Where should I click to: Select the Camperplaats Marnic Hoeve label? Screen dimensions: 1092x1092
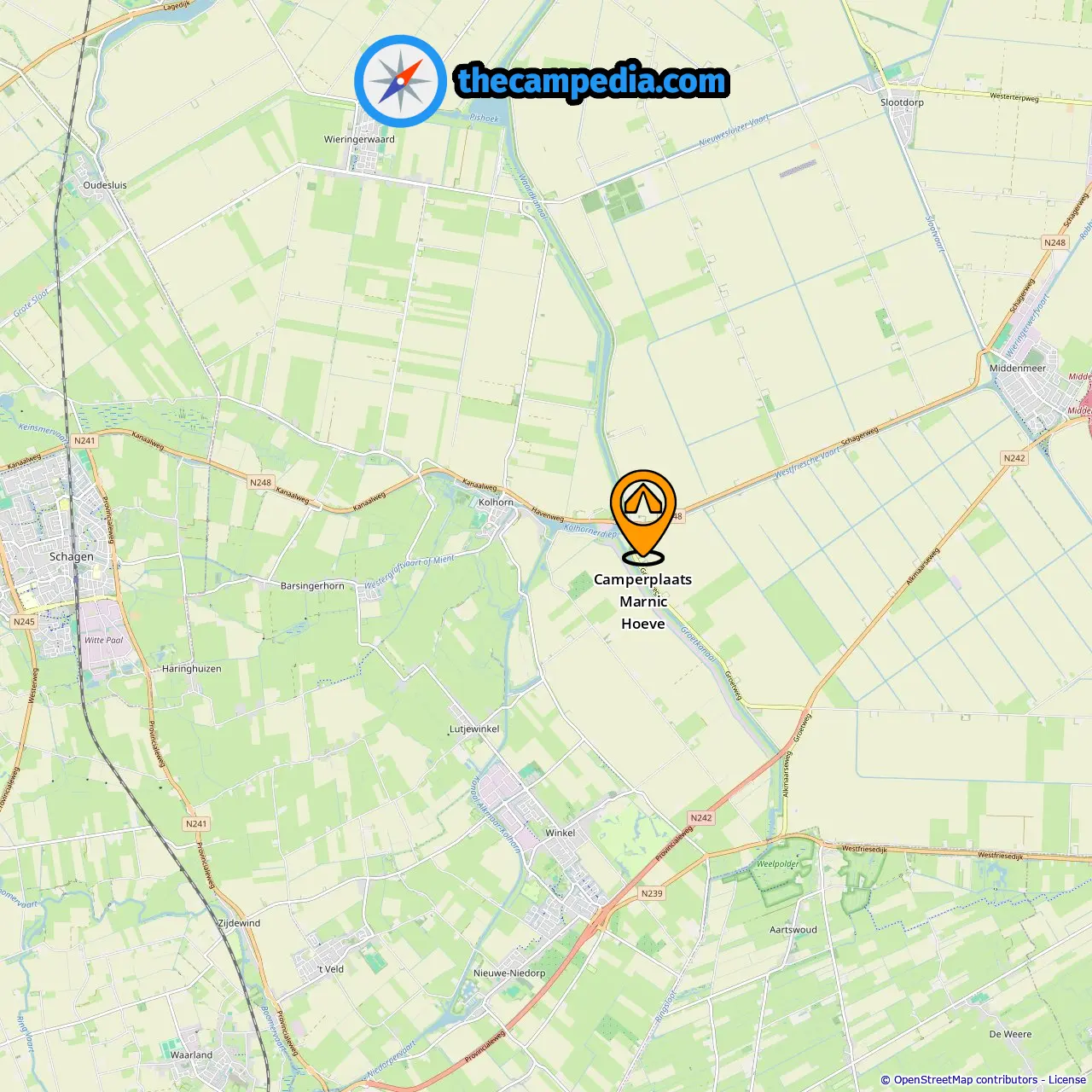[x=643, y=601]
